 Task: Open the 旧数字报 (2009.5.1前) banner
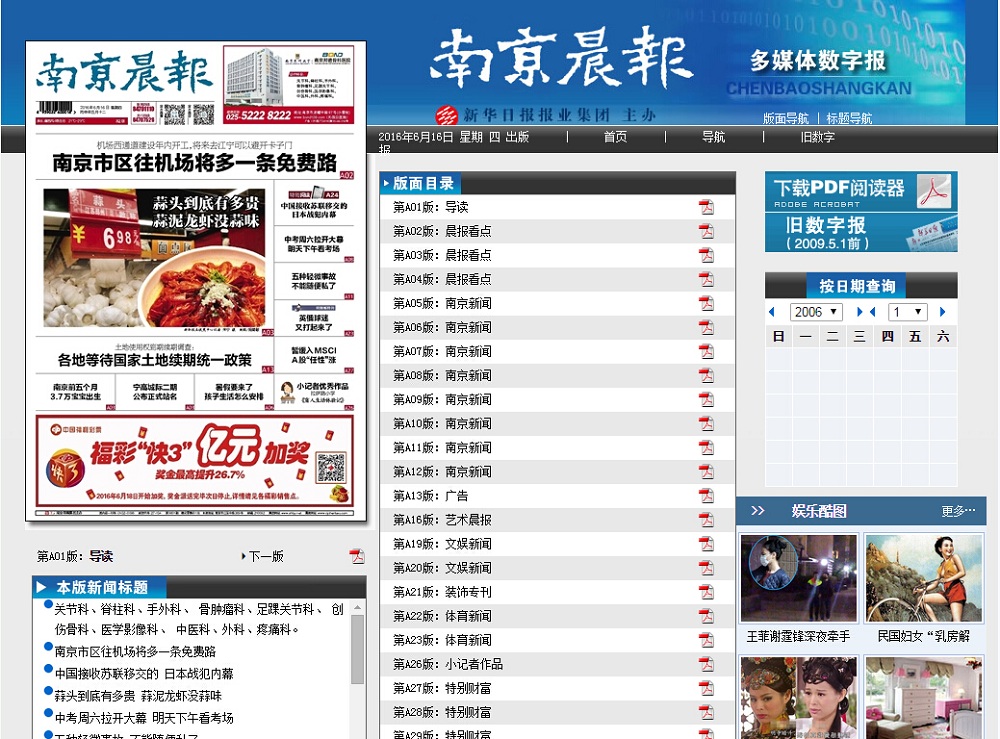coord(861,233)
